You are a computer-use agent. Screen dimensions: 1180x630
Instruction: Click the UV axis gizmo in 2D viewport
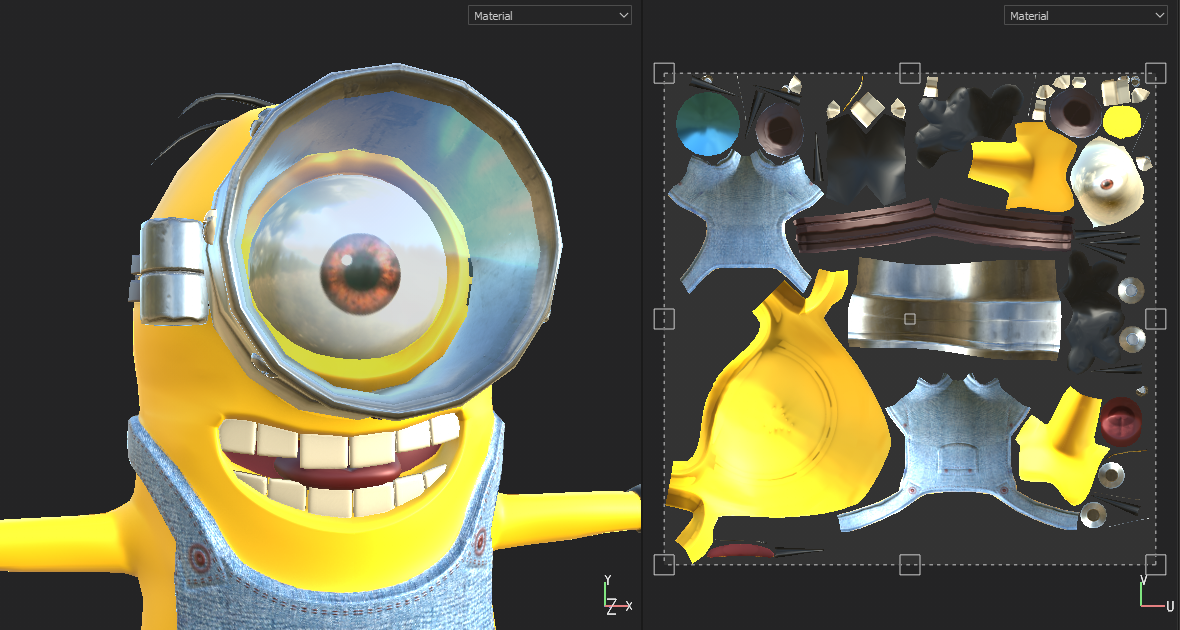[x=1155, y=593]
